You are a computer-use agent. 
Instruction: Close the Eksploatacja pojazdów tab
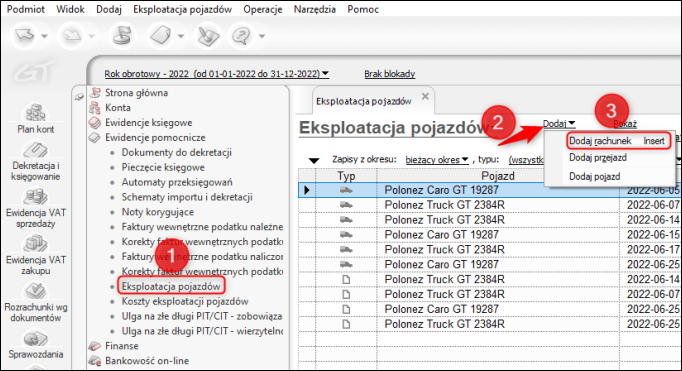click(425, 96)
